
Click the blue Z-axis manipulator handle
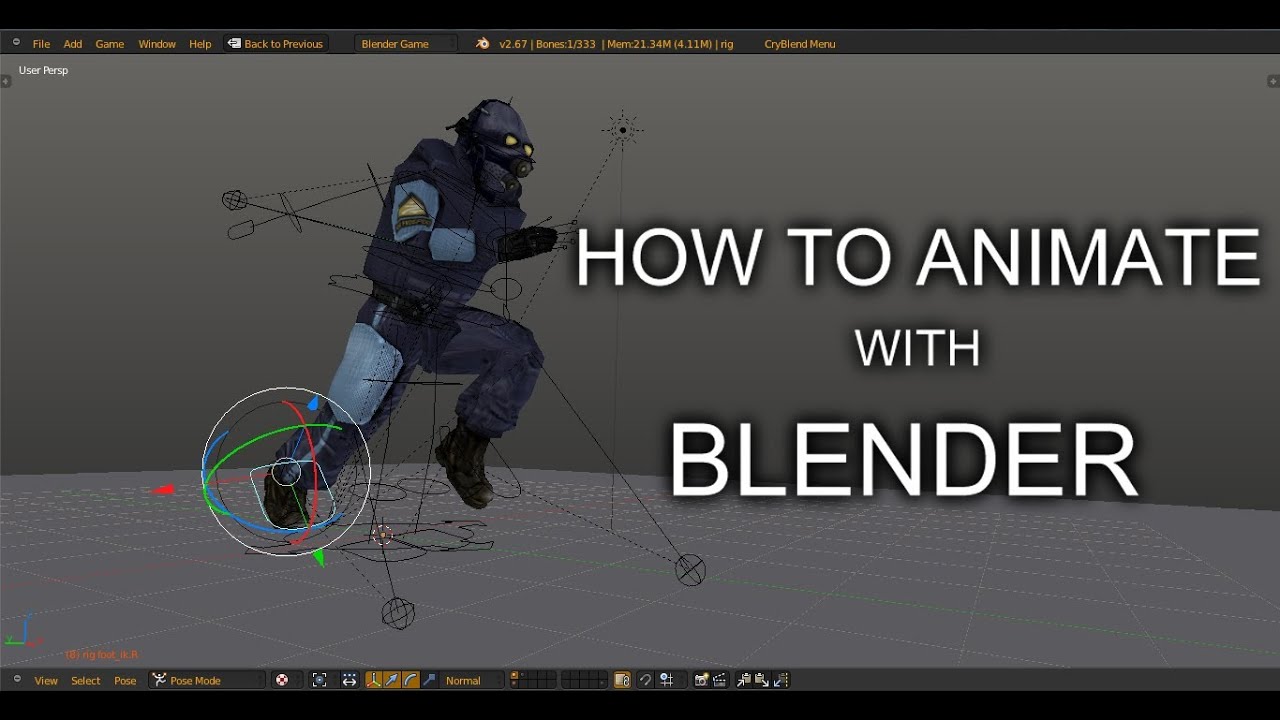(313, 403)
